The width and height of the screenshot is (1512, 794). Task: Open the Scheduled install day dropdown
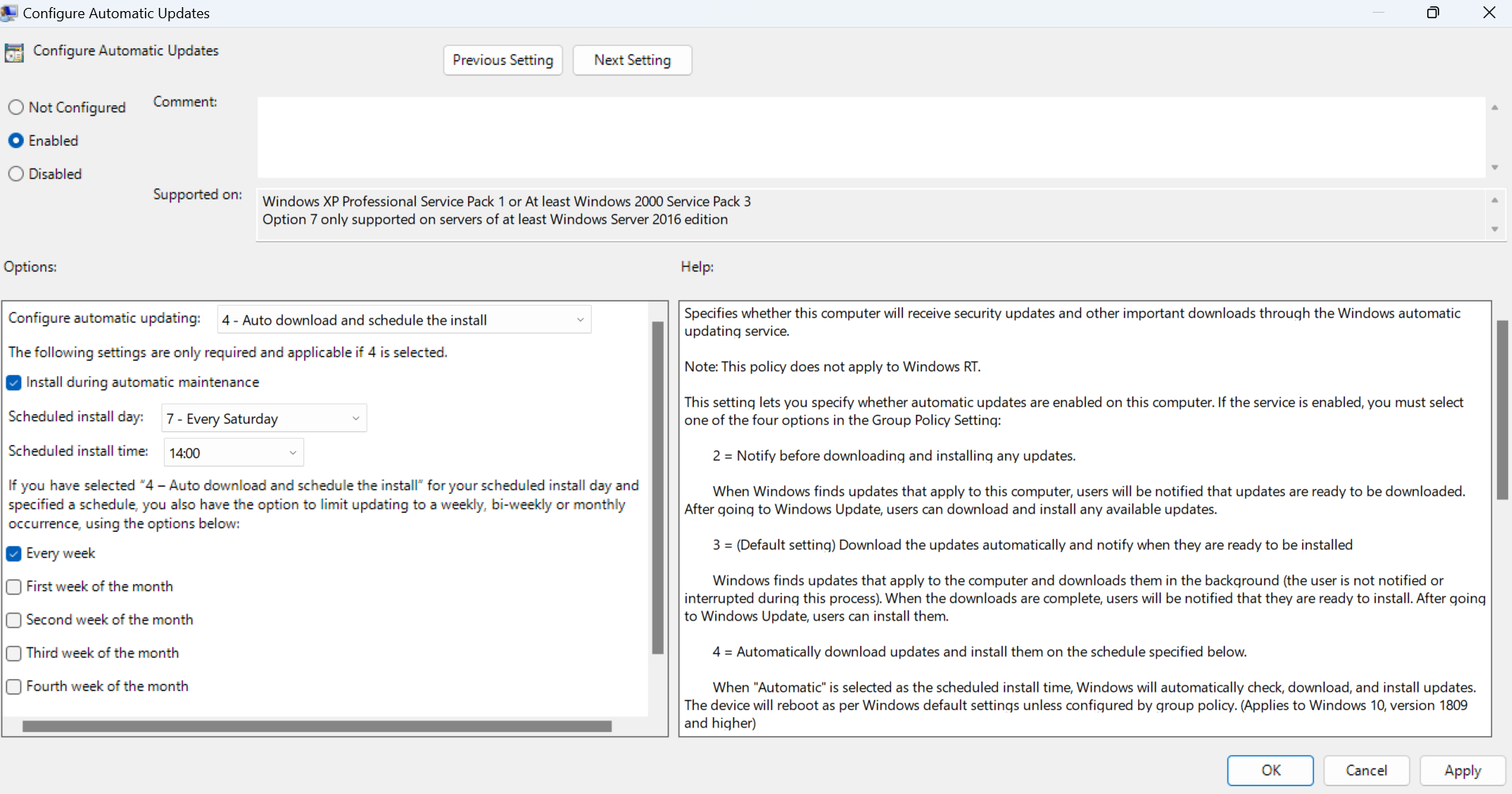click(x=264, y=418)
